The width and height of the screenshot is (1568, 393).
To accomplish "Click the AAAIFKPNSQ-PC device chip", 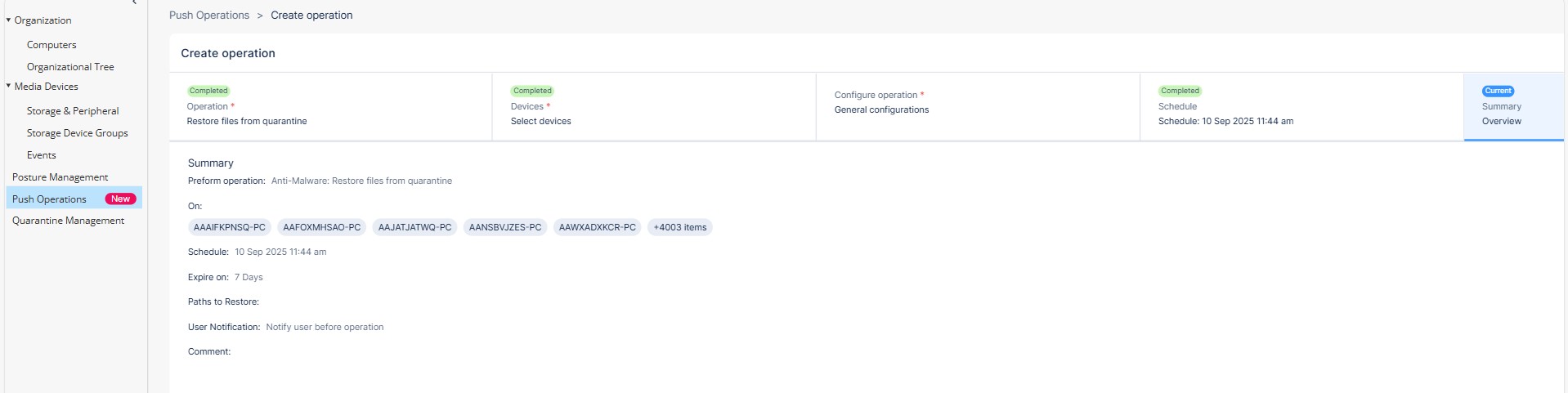I will [229, 227].
